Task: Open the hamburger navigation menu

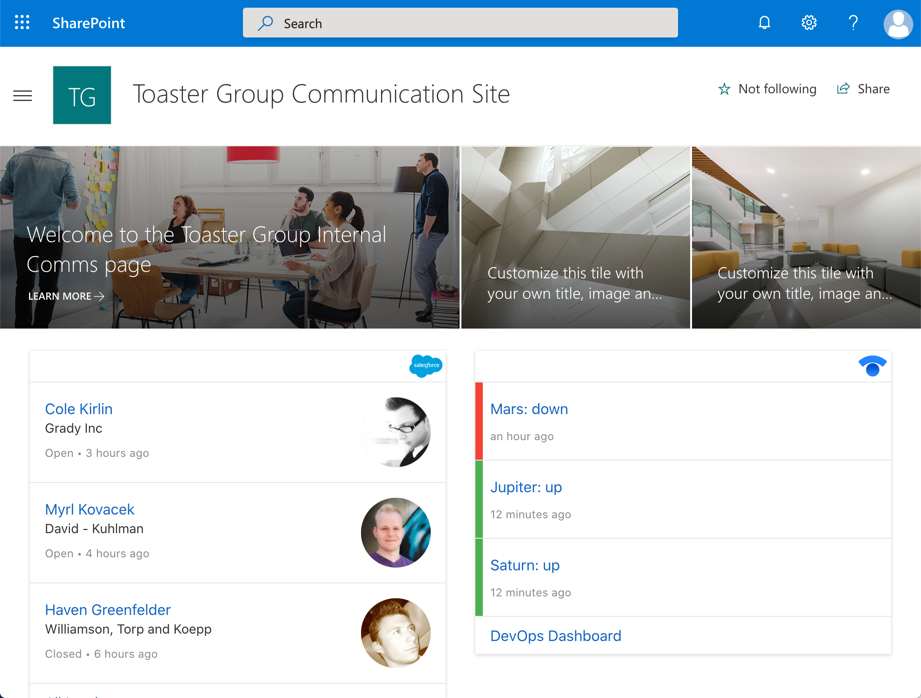Action: point(23,96)
